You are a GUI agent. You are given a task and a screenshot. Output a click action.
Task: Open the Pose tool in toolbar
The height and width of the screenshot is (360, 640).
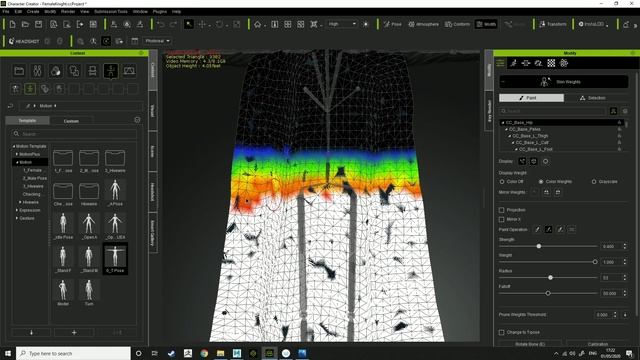(393, 24)
